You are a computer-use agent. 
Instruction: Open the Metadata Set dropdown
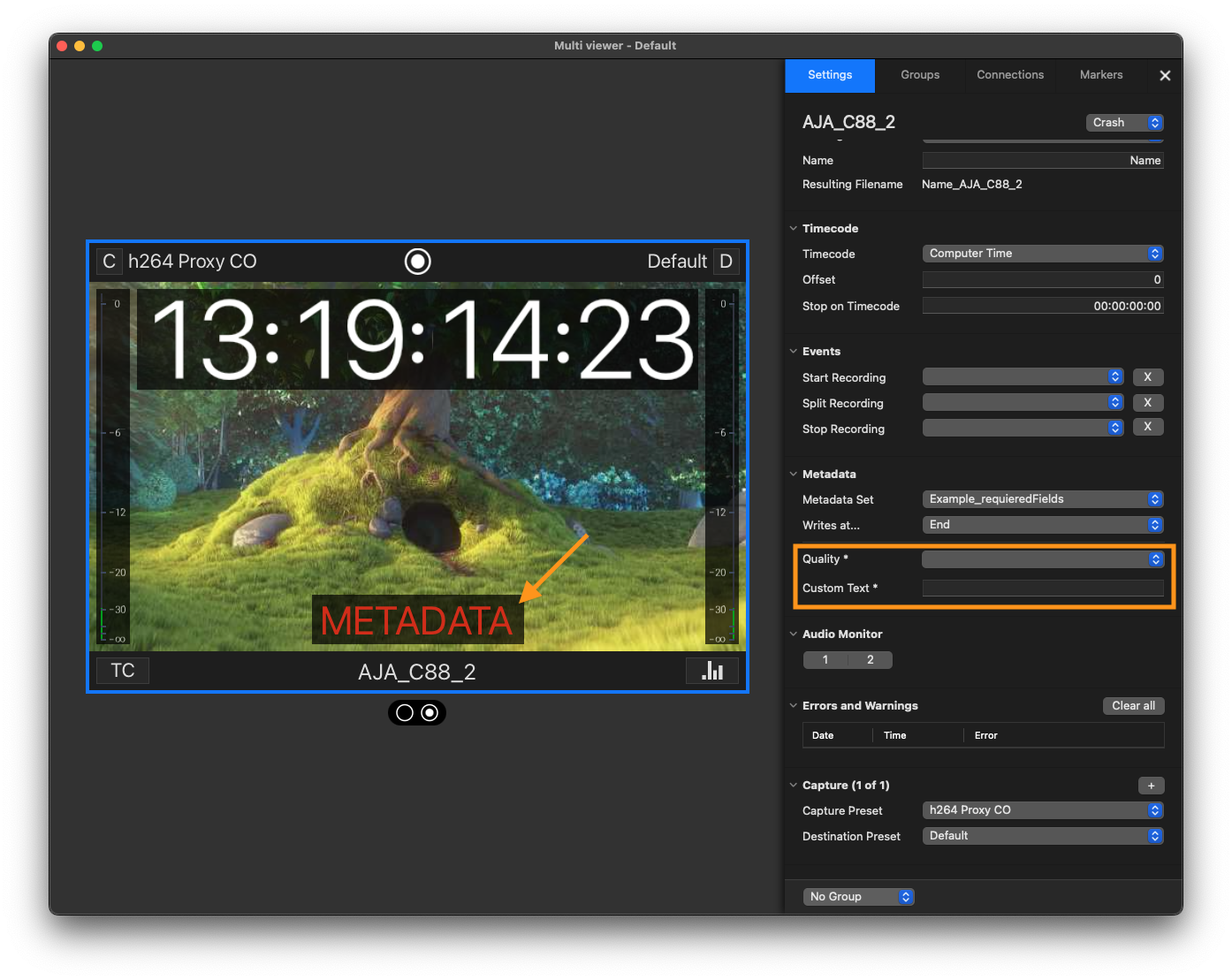tap(1043, 499)
